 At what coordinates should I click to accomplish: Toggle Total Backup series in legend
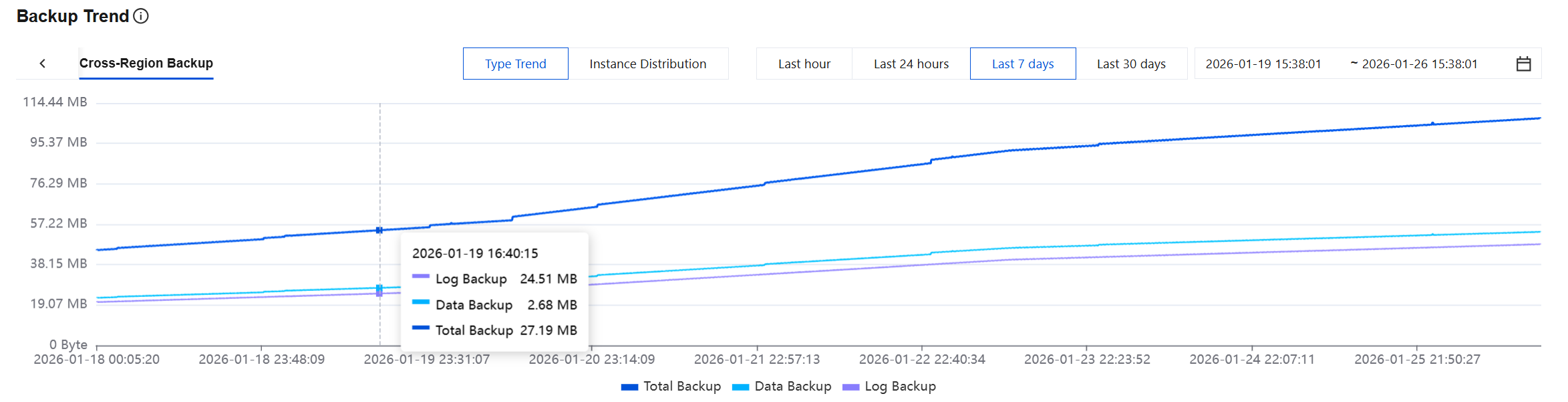pos(681,387)
